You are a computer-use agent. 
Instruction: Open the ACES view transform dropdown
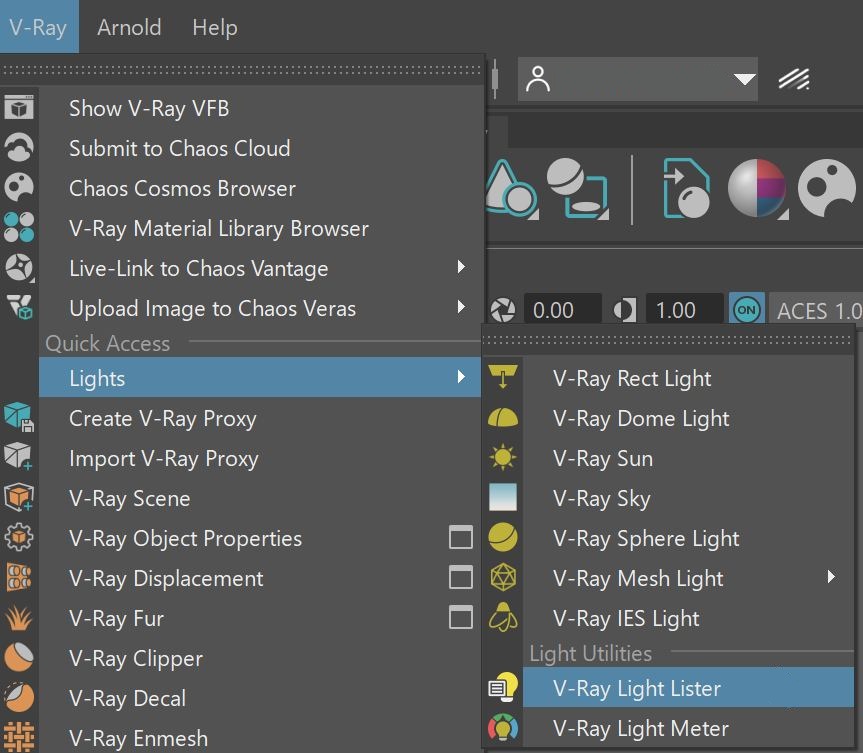point(816,309)
